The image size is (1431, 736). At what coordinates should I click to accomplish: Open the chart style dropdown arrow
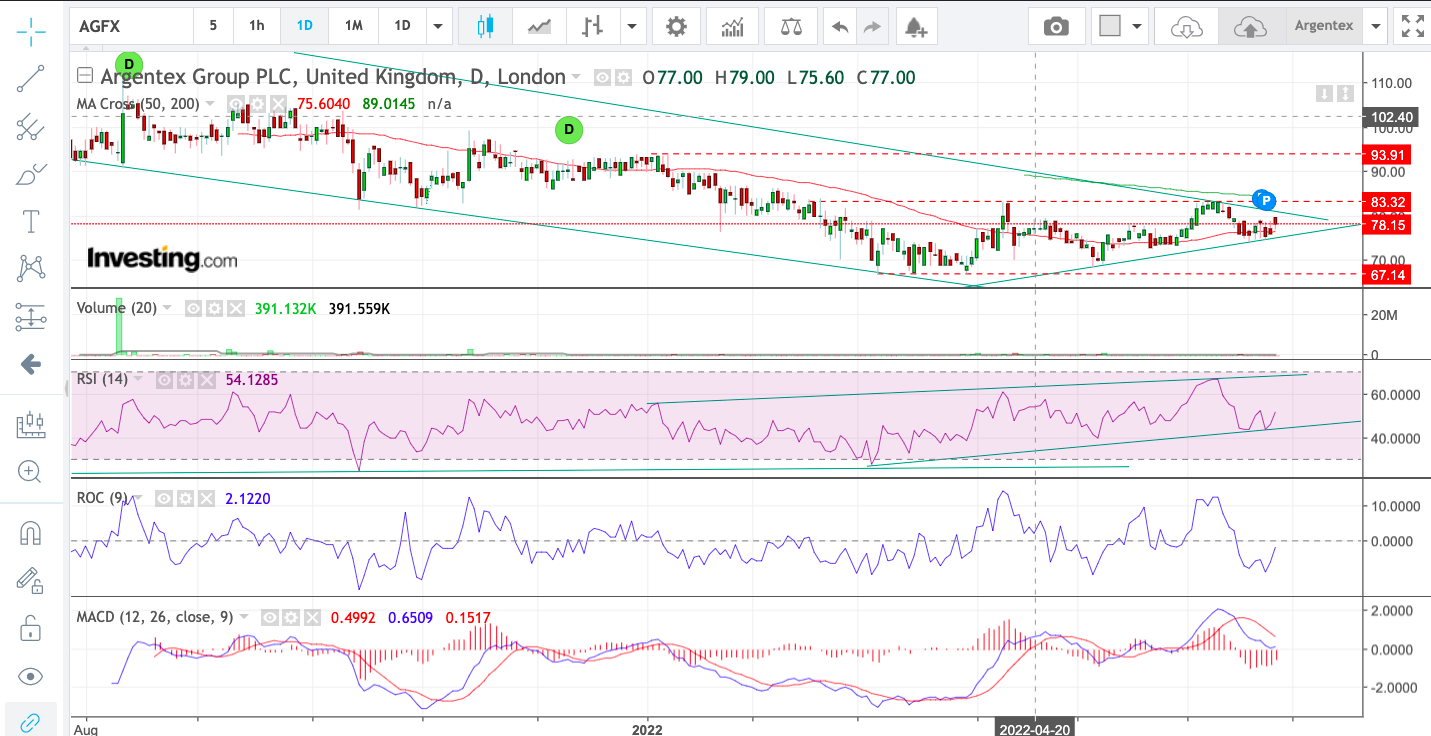[632, 26]
